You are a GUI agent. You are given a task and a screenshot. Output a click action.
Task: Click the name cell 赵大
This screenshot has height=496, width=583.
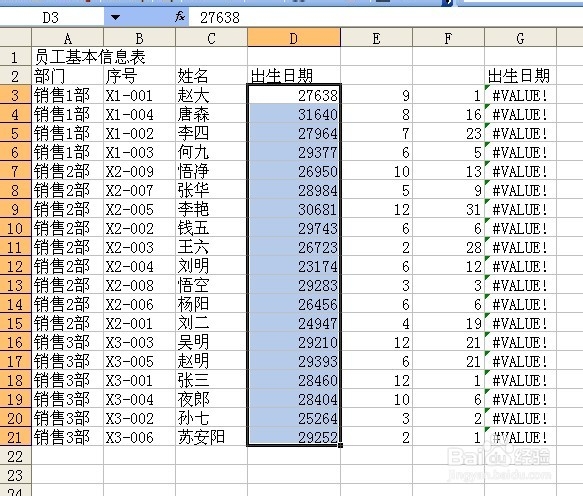(x=211, y=95)
